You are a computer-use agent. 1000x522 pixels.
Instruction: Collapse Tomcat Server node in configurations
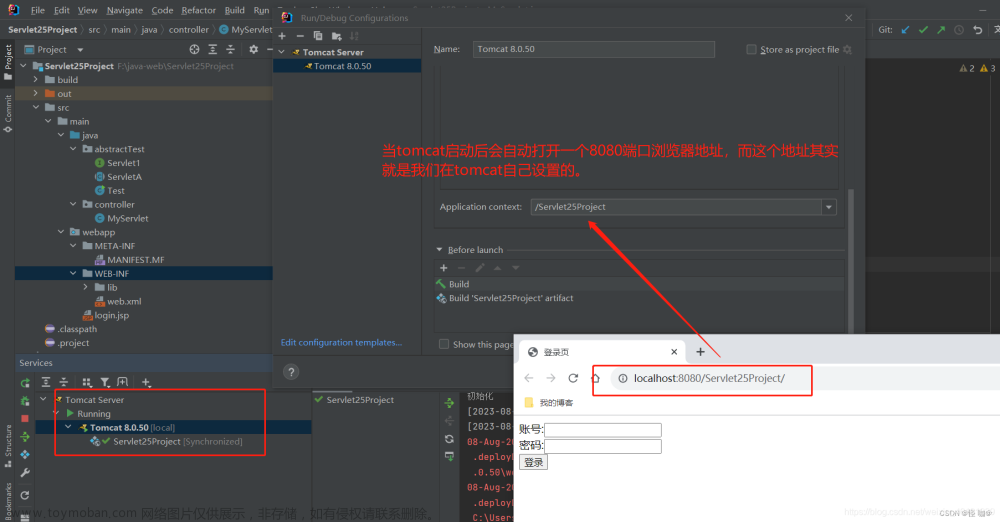pyautogui.click(x=282, y=52)
